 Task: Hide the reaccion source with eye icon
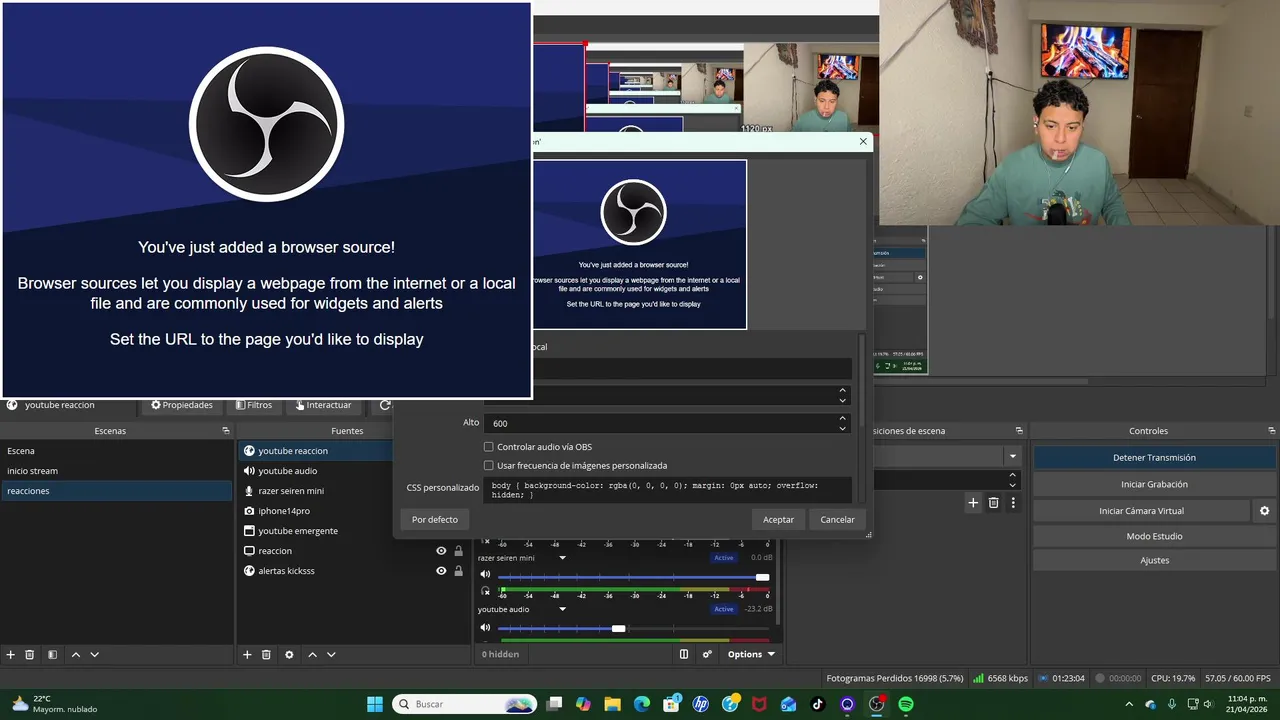click(441, 551)
